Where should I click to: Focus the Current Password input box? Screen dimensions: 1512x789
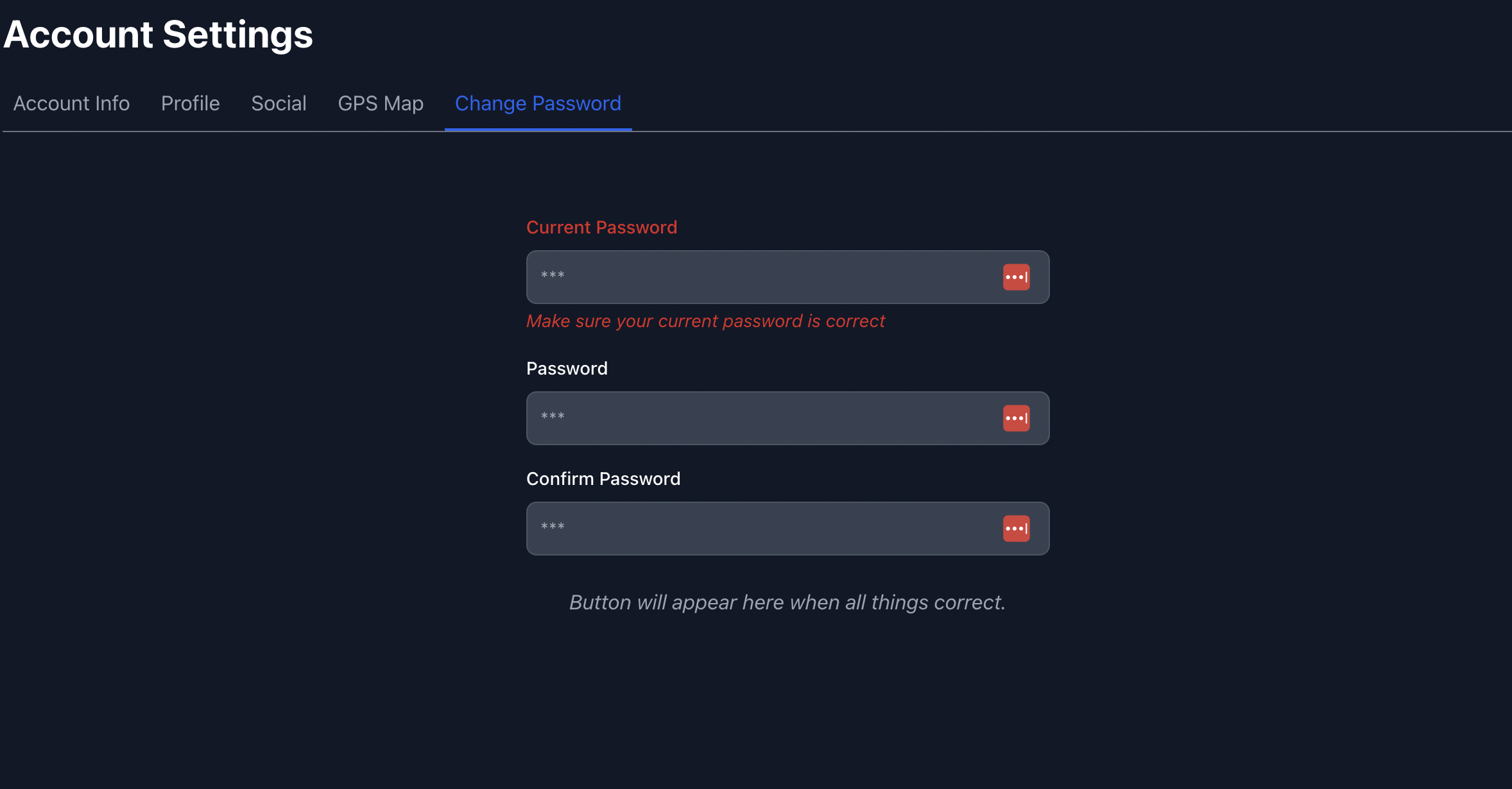click(x=738, y=276)
